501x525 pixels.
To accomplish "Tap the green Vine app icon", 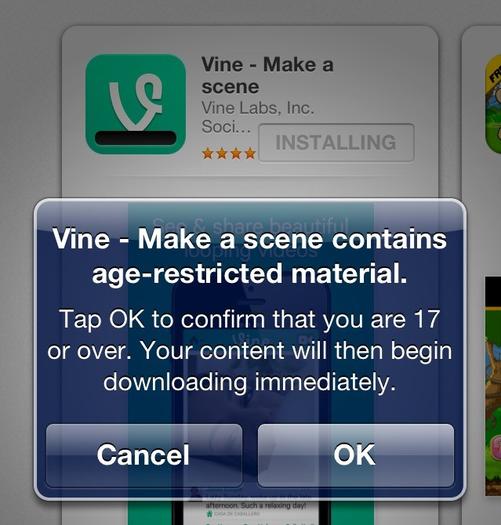I will 136,104.
